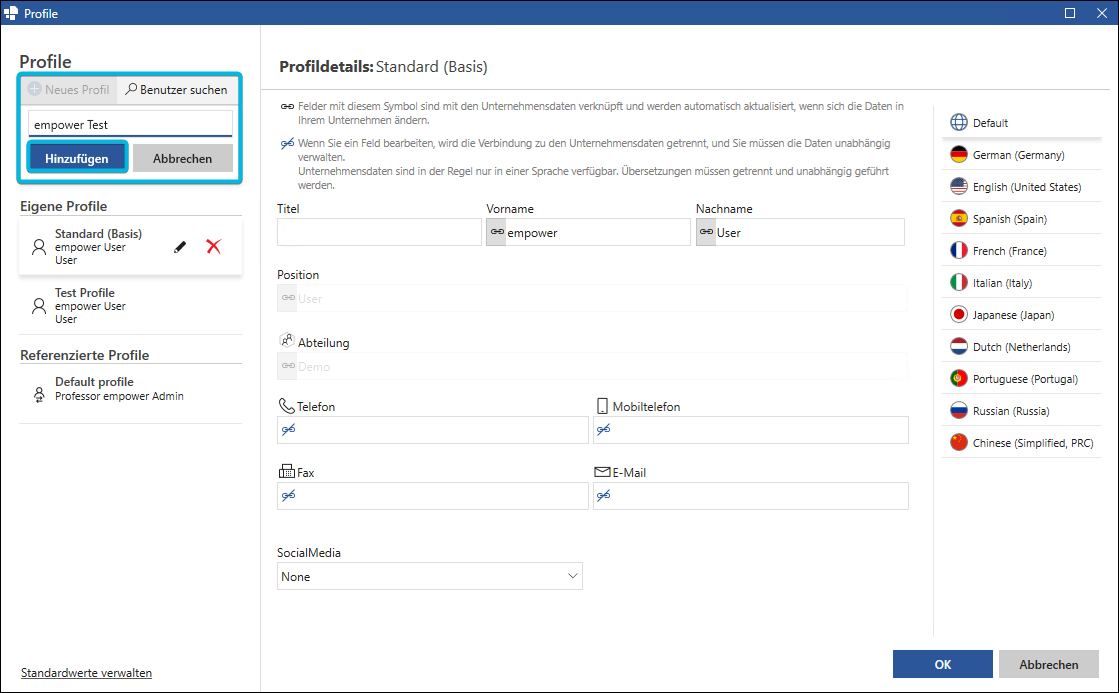Image resolution: width=1119 pixels, height=693 pixels.
Task: Select Chinese (Simplified, PRC) language
Action: 1022,442
